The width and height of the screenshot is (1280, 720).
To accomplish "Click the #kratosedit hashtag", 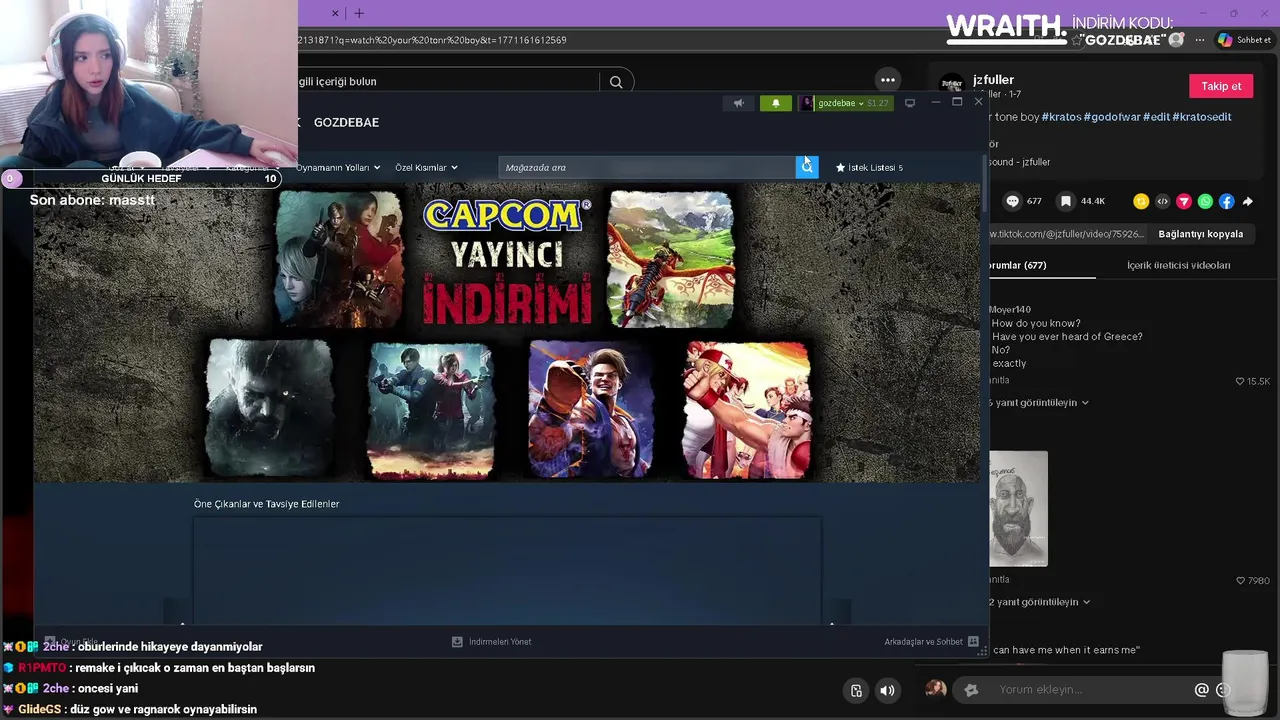I will click(1201, 117).
